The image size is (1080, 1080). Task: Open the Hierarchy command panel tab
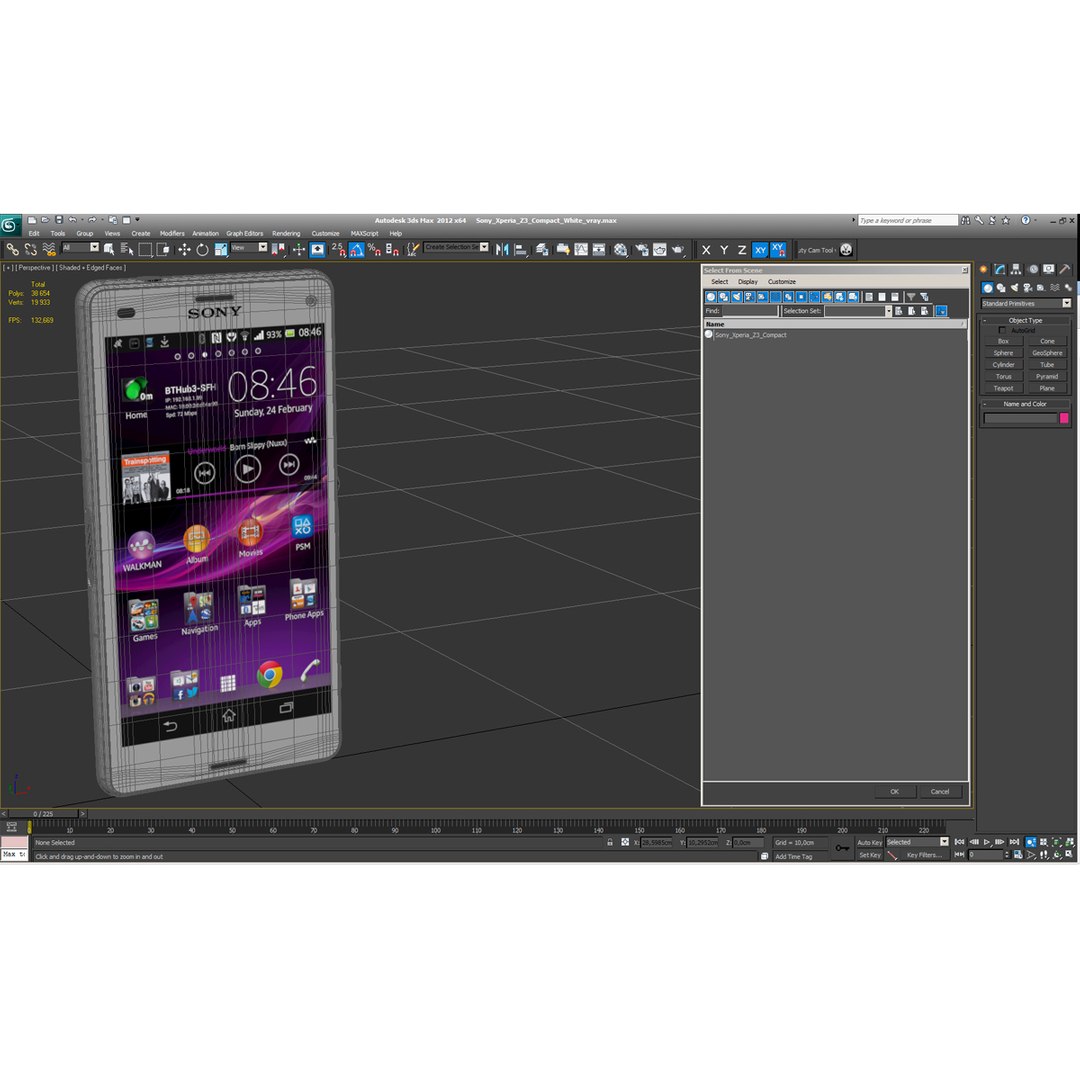coord(1016,269)
